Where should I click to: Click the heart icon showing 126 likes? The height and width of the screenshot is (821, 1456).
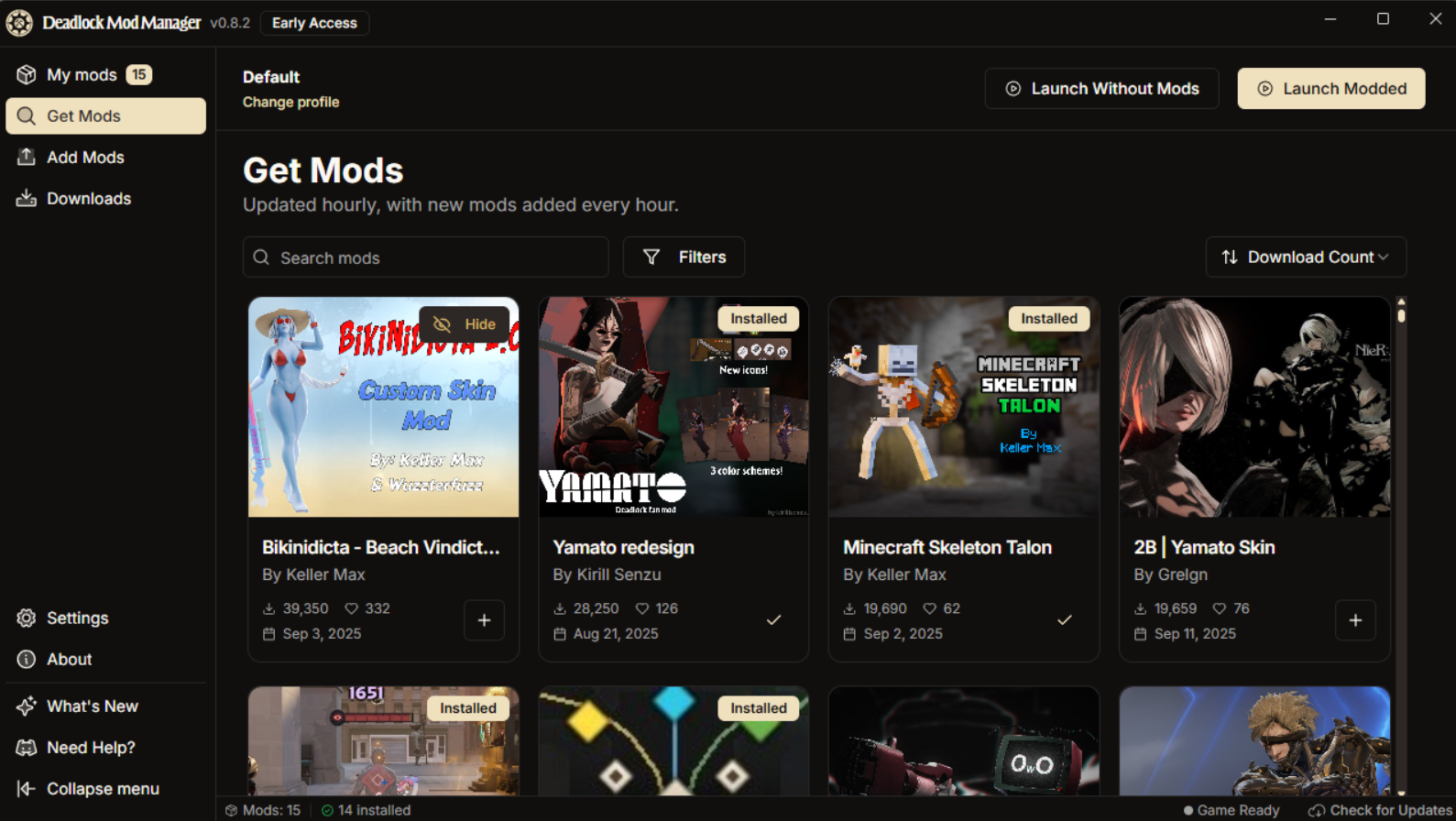642,608
